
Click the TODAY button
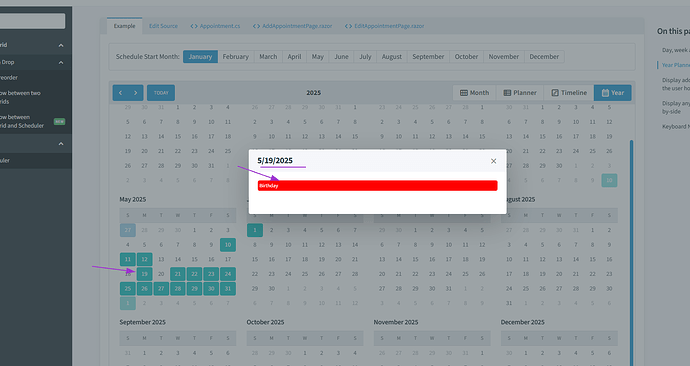[x=161, y=93]
